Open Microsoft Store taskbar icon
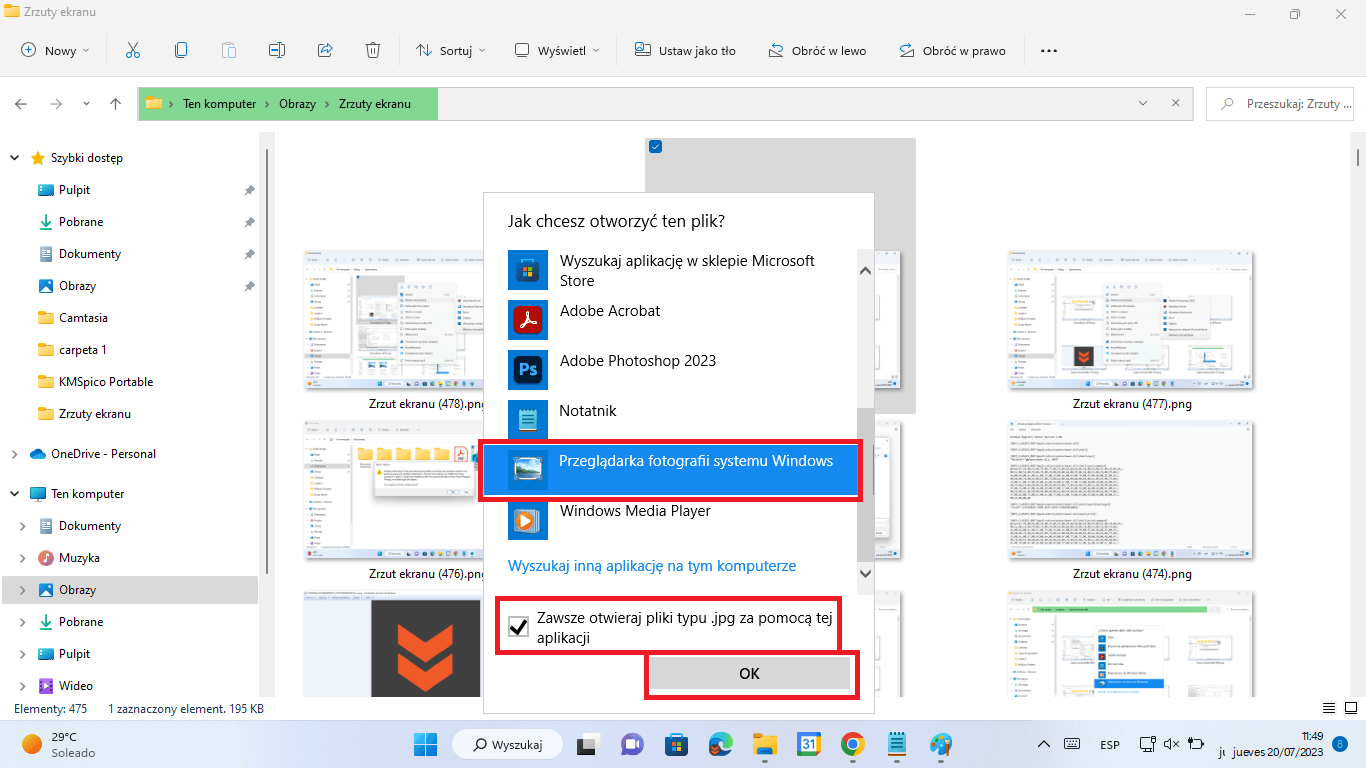1366x768 pixels. click(677, 744)
